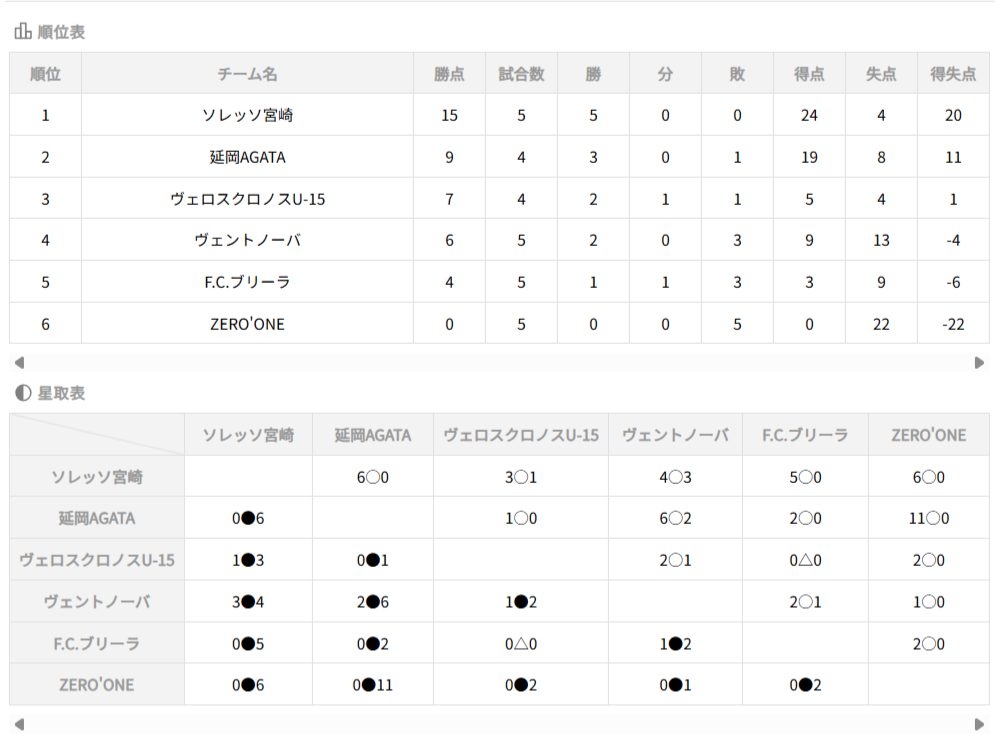The height and width of the screenshot is (743, 1003).
Task: Select 延岡AGATA row header in 星取表
Action: [97, 519]
